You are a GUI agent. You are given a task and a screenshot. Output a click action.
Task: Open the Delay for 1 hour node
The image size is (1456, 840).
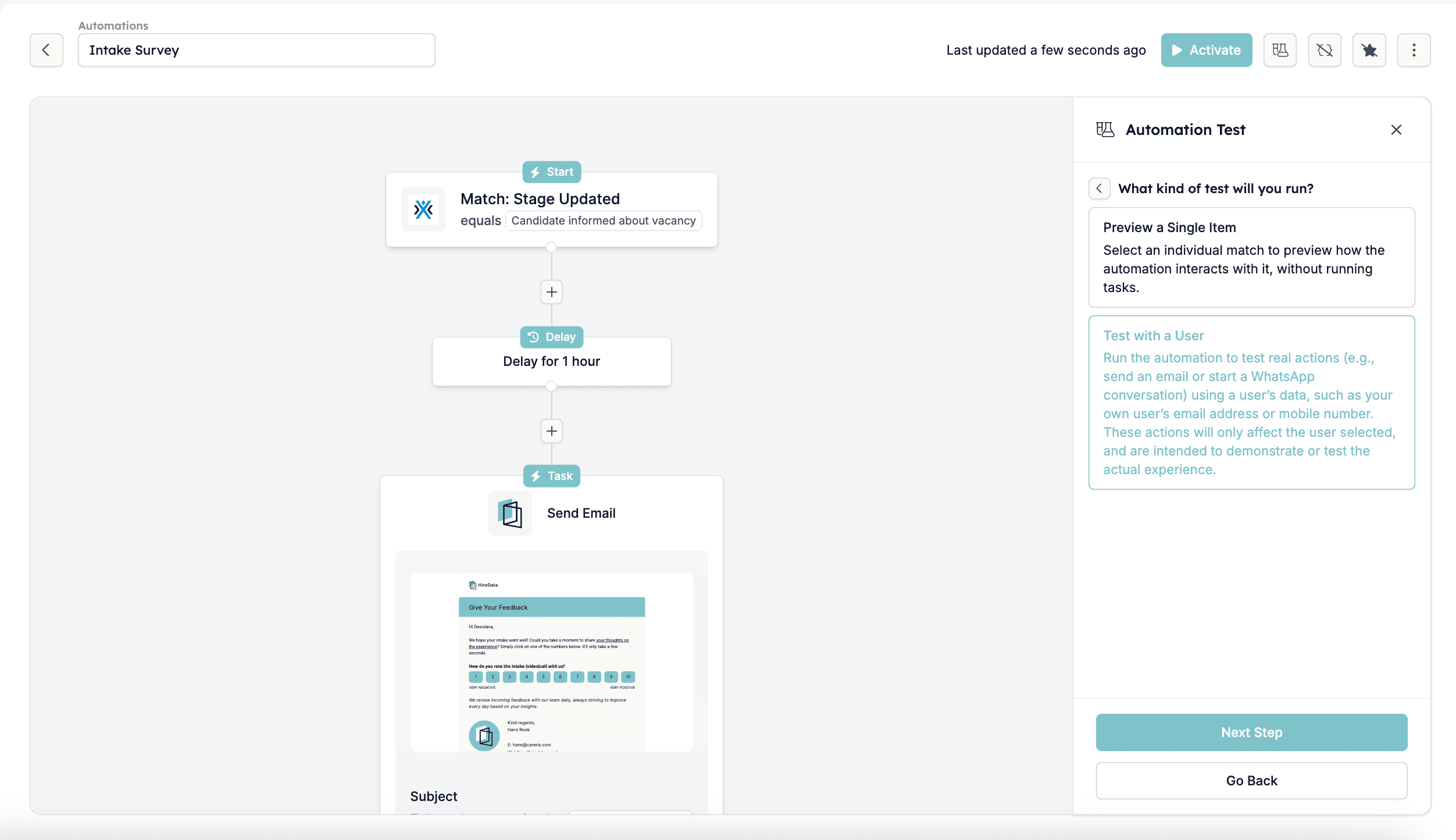(x=552, y=361)
